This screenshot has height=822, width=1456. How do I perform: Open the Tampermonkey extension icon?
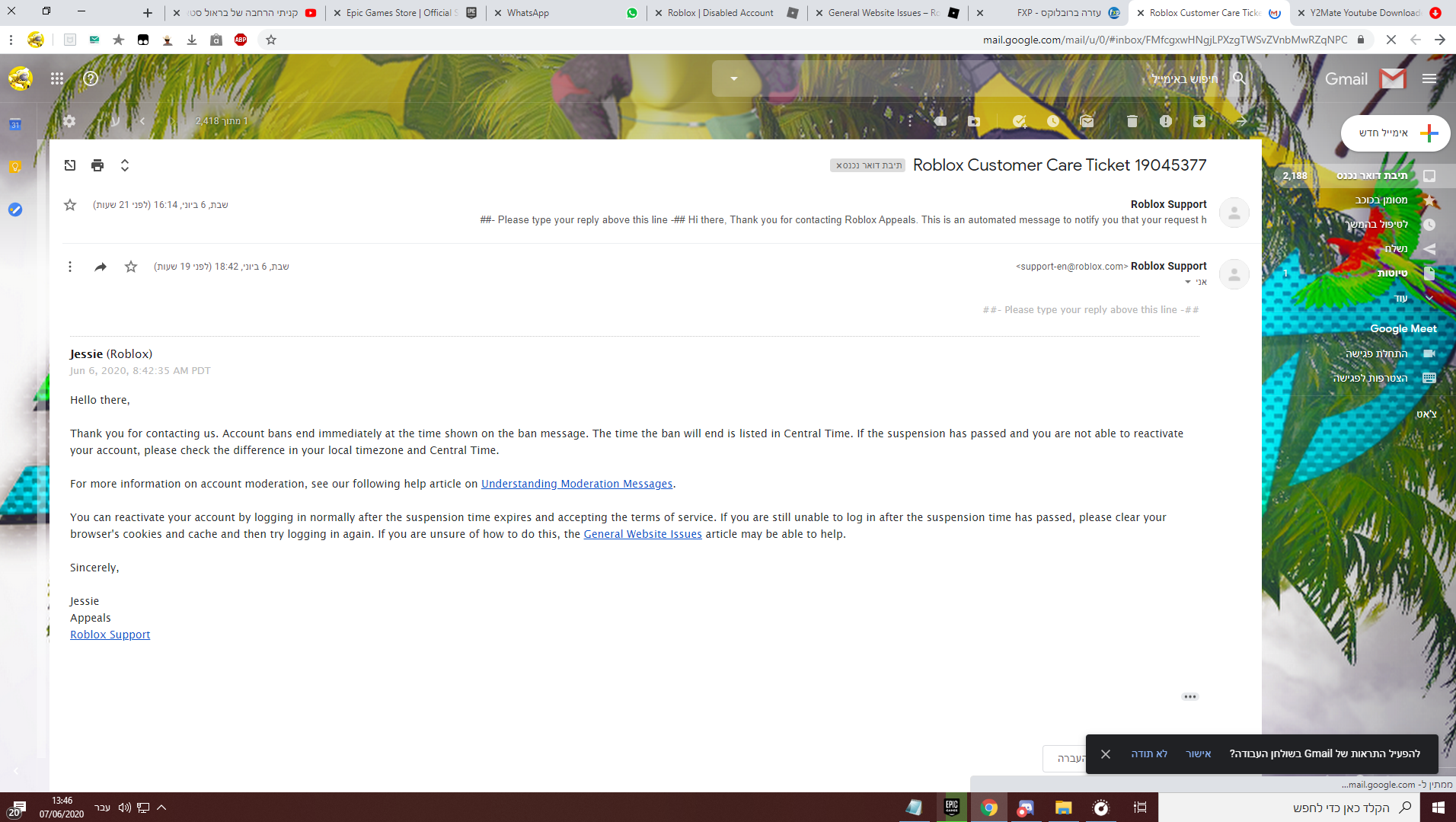click(143, 40)
